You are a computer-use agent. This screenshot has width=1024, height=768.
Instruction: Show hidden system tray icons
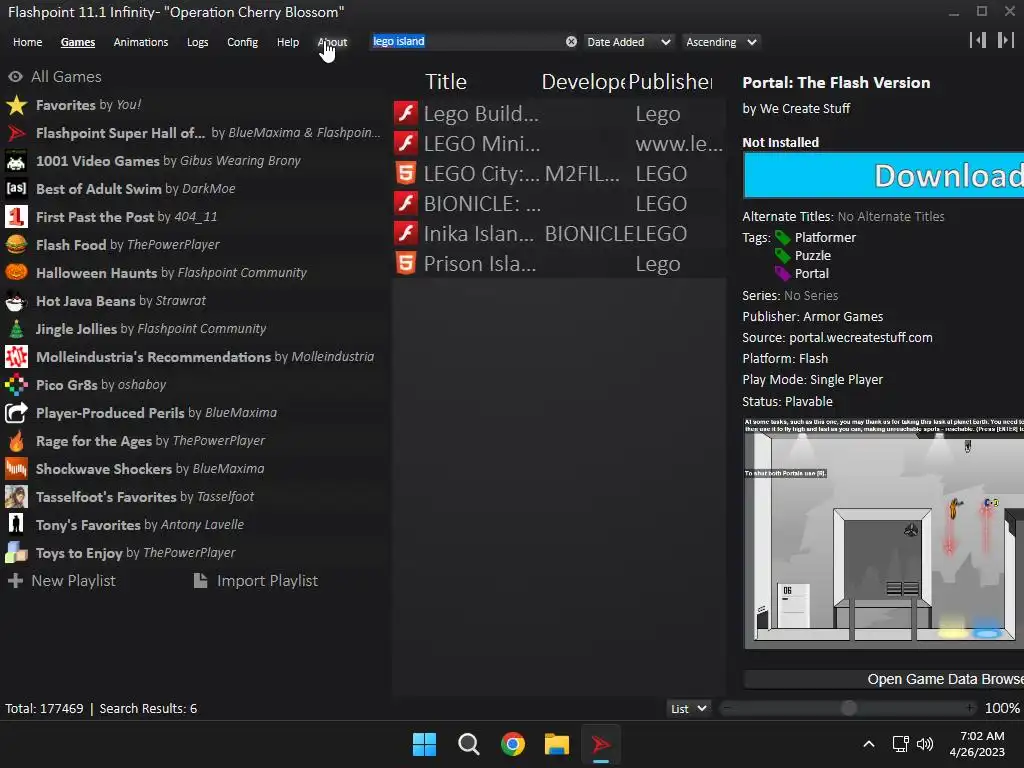pyautogui.click(x=869, y=744)
